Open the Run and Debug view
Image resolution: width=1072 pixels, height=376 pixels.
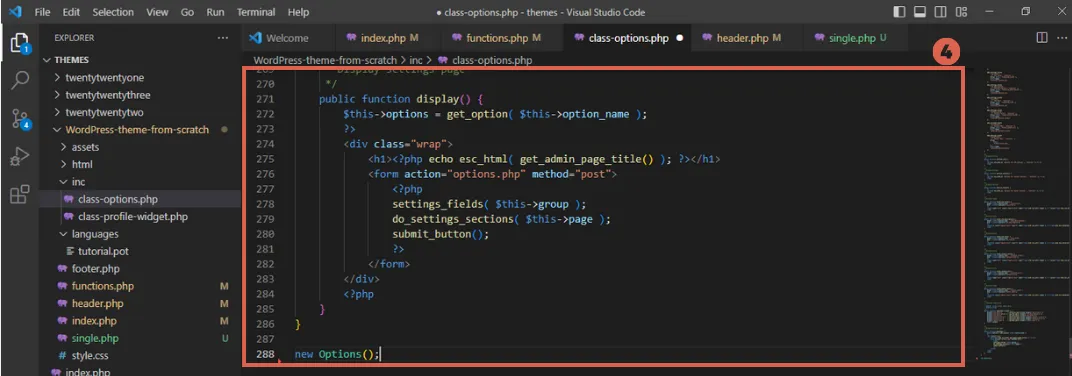coord(19,157)
